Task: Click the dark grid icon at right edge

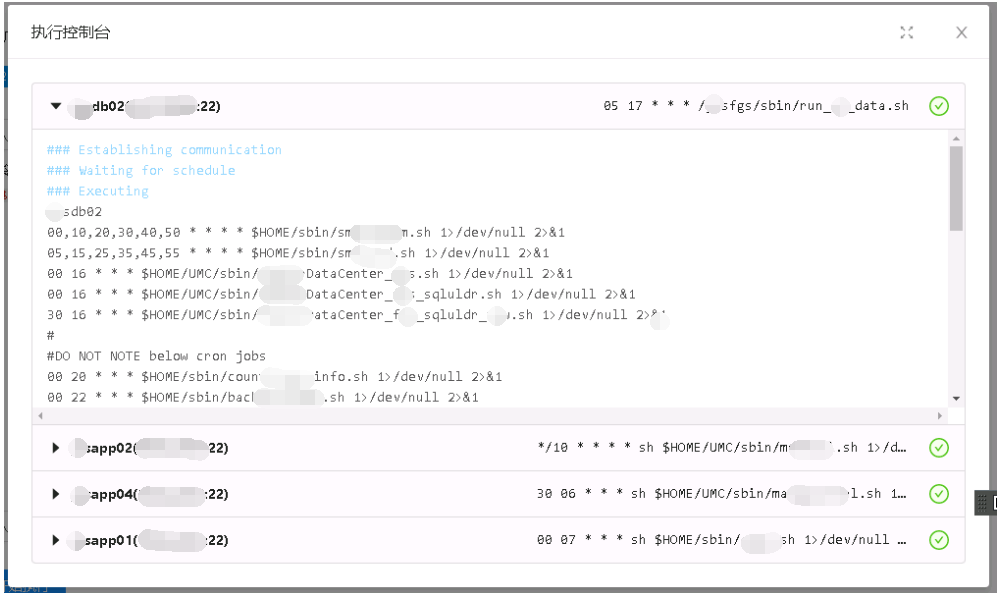Action: click(984, 503)
